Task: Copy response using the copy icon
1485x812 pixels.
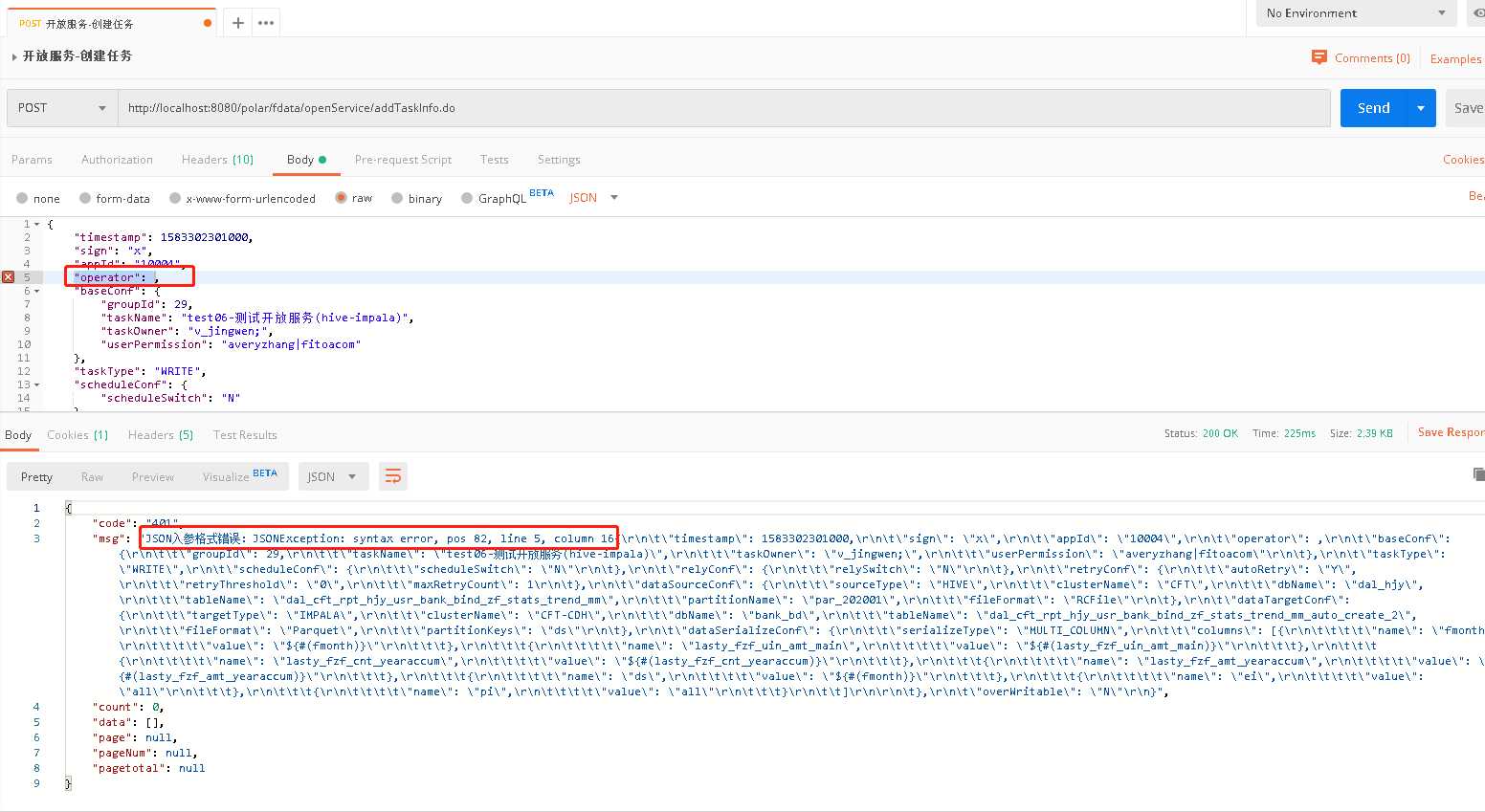Action: (x=1478, y=474)
